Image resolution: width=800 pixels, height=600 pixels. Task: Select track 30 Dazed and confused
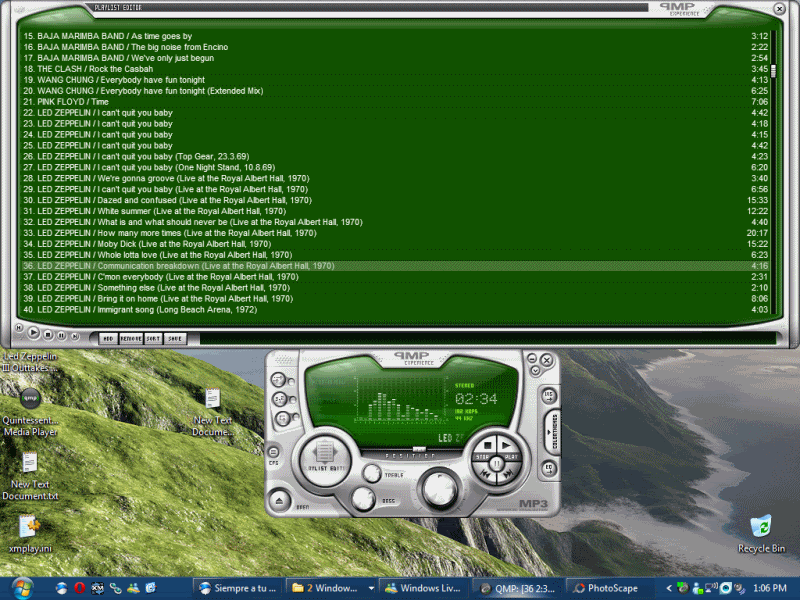(395, 200)
